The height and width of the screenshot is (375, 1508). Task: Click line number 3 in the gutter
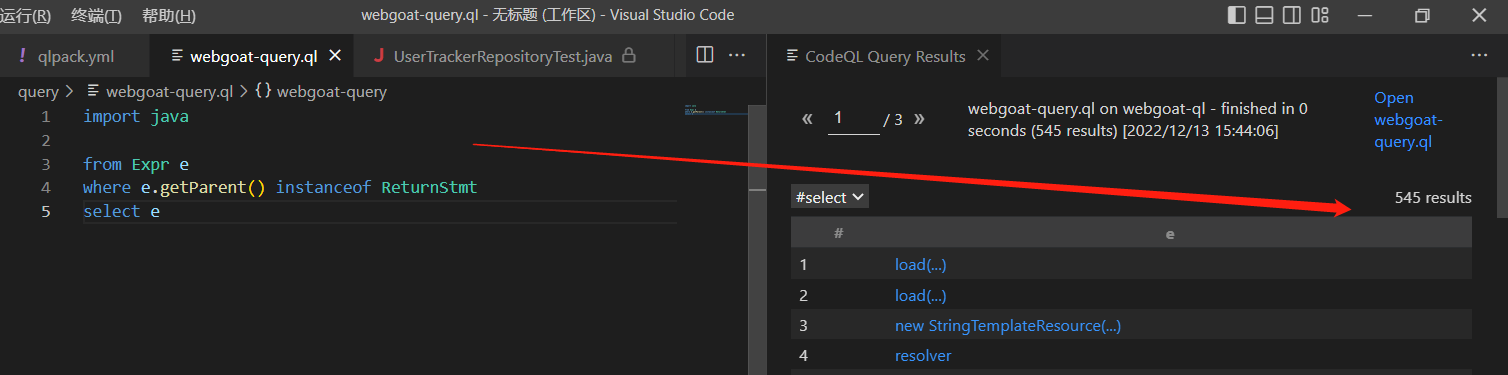(x=46, y=164)
